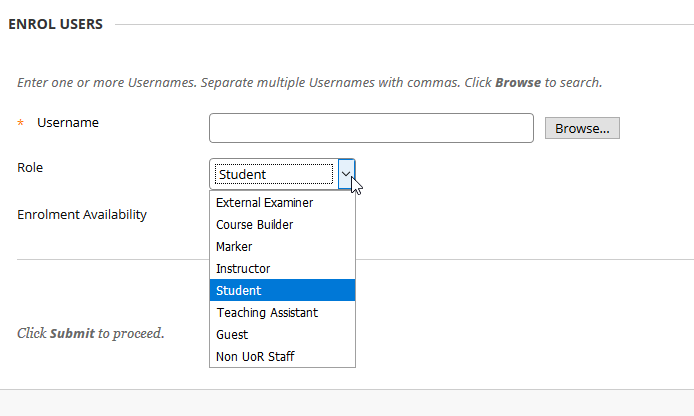This screenshot has width=694, height=416.
Task: Click the Role label
Action: click(30, 168)
